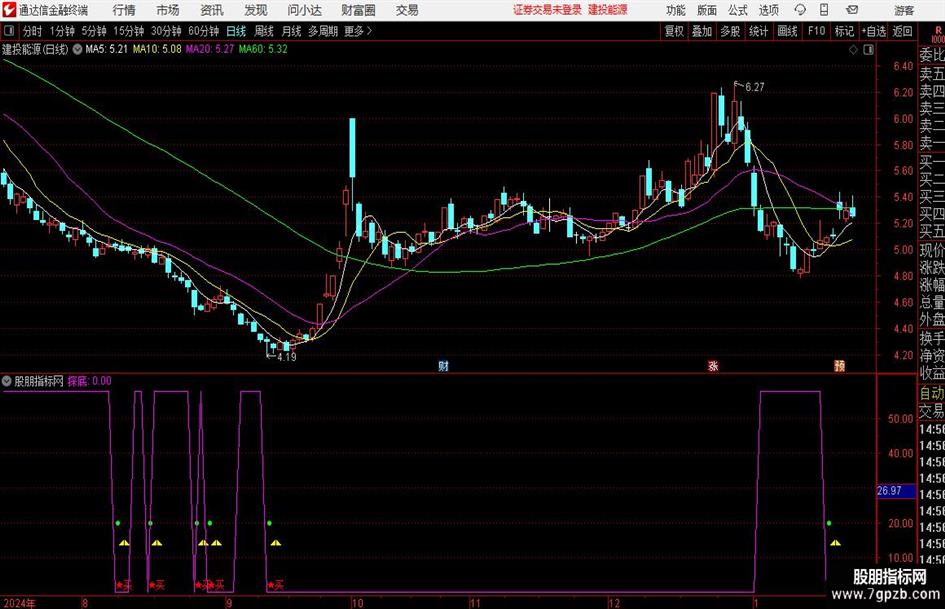This screenshot has width=945, height=609.
Task: Switch to 60分钟 period tab
Action: point(204,31)
